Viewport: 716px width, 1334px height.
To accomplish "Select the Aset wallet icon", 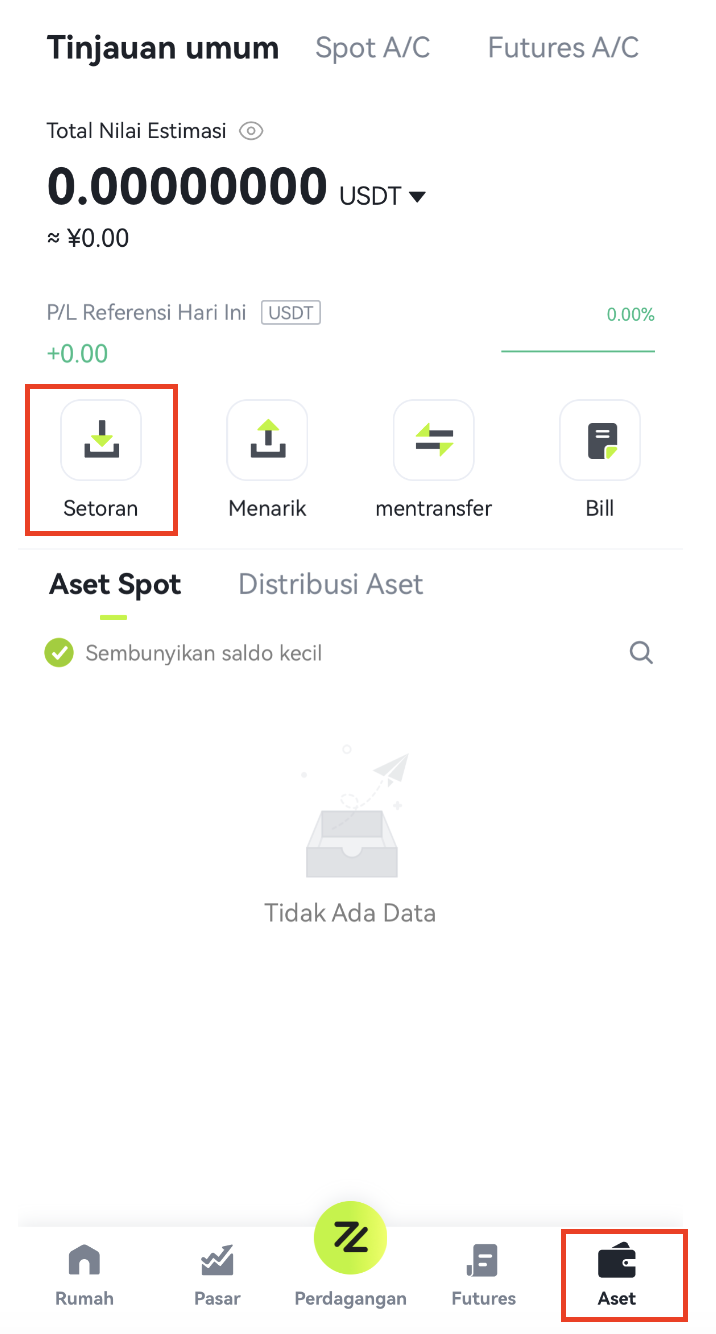I will (617, 1262).
